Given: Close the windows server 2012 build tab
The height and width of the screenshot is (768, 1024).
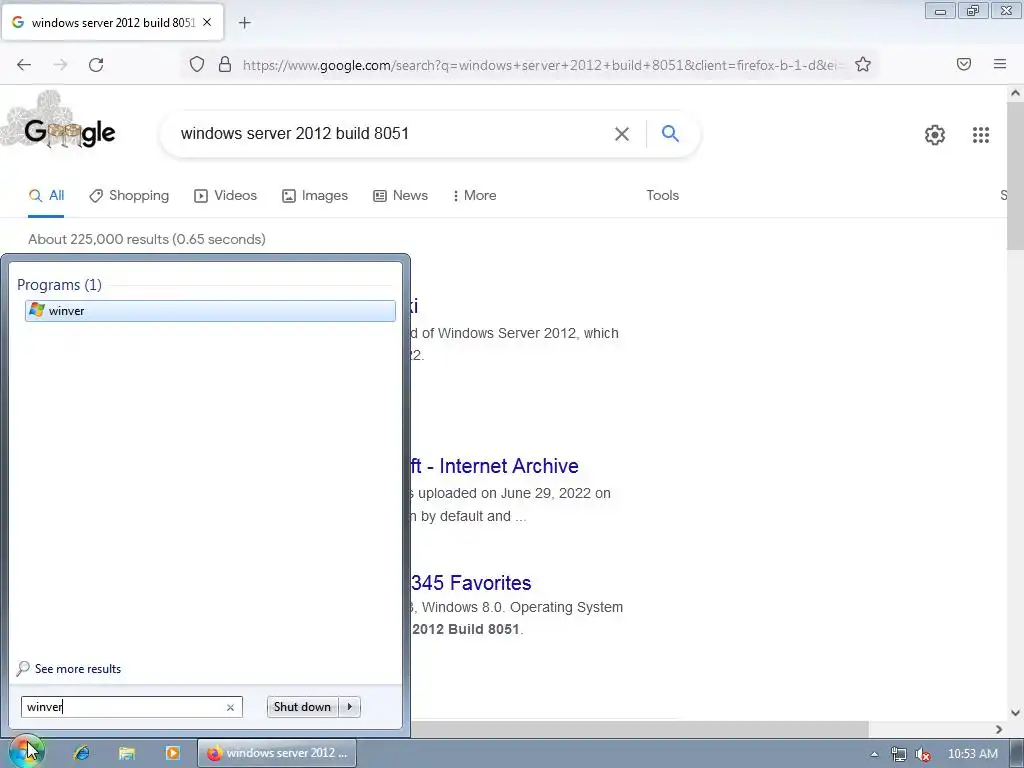Looking at the screenshot, I should point(207,22).
